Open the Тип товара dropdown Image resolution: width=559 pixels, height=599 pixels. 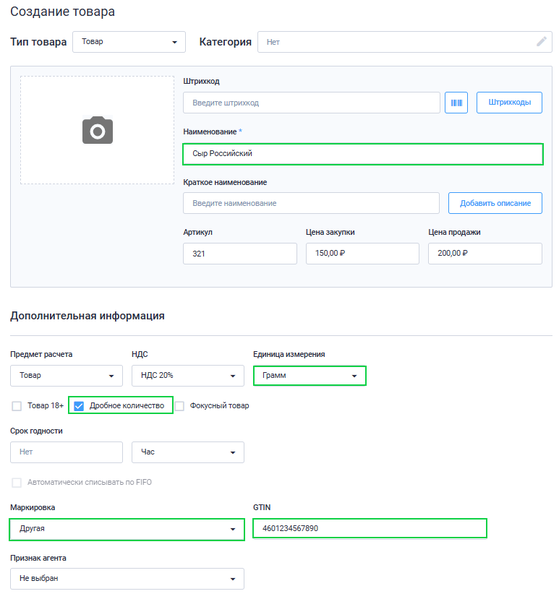point(129,42)
